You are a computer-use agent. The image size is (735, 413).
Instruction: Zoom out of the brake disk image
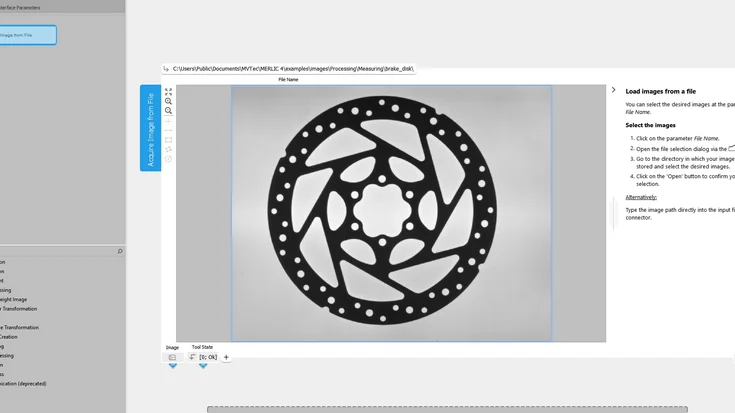tap(168, 111)
